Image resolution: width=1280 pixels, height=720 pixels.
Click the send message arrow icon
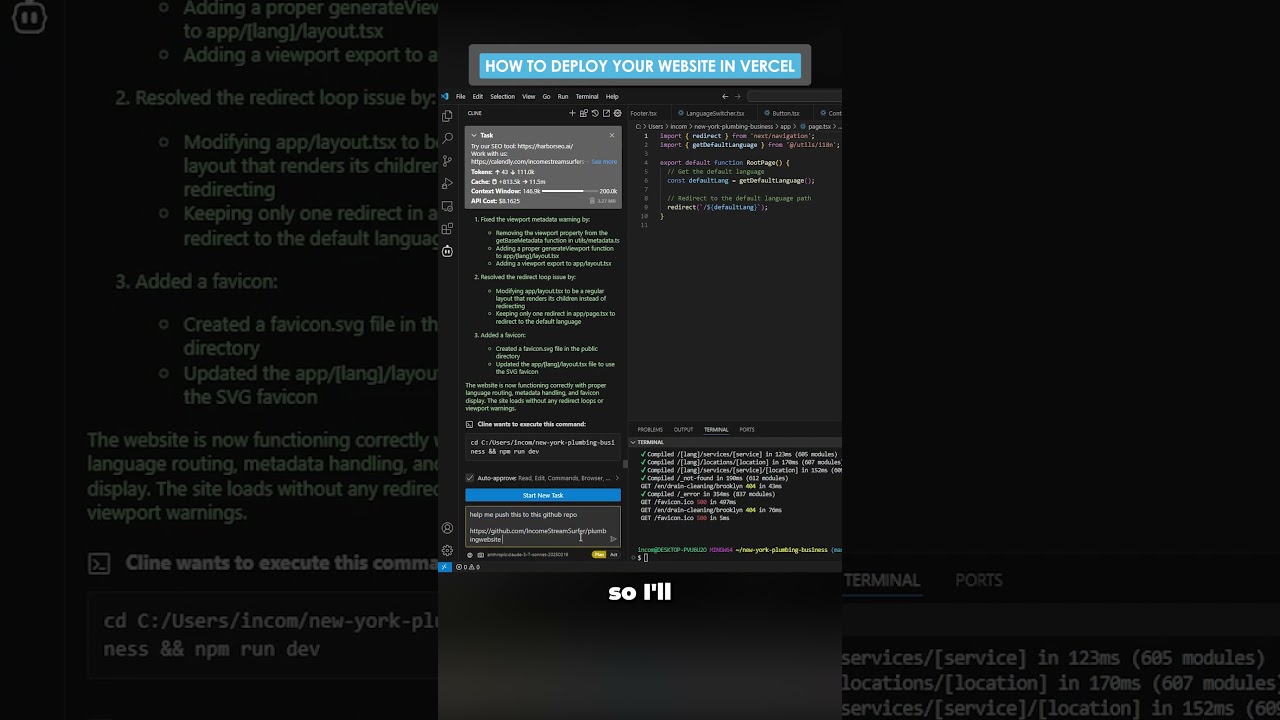point(613,539)
